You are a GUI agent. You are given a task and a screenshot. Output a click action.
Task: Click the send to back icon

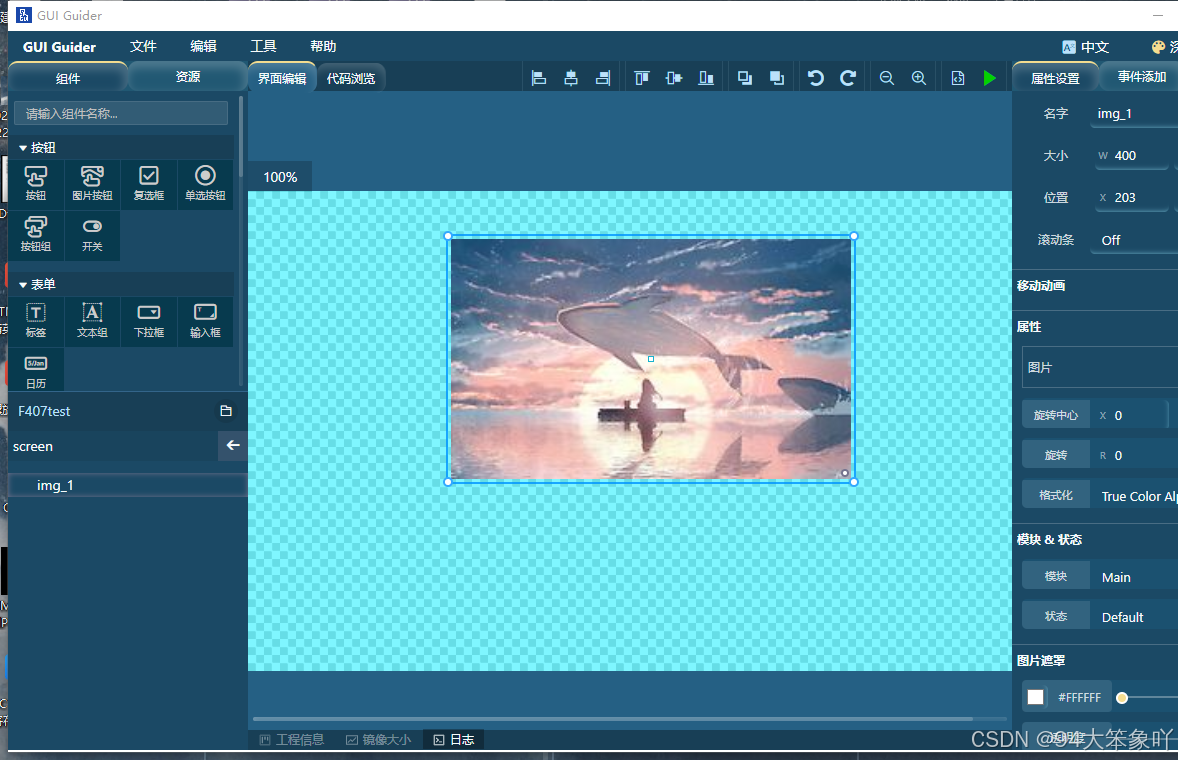(777, 78)
